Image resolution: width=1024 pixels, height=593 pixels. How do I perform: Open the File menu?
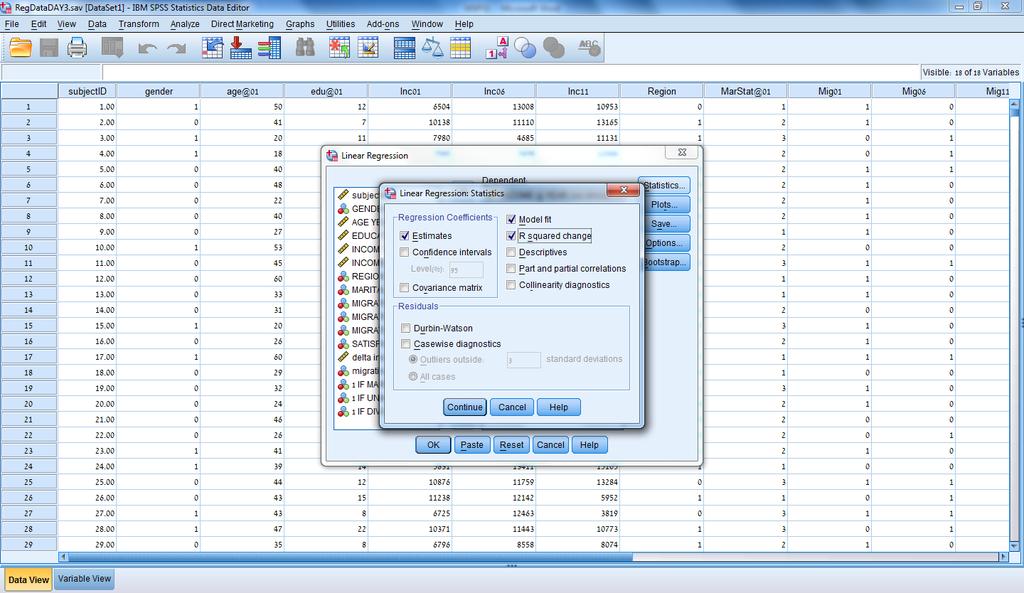click(x=12, y=24)
